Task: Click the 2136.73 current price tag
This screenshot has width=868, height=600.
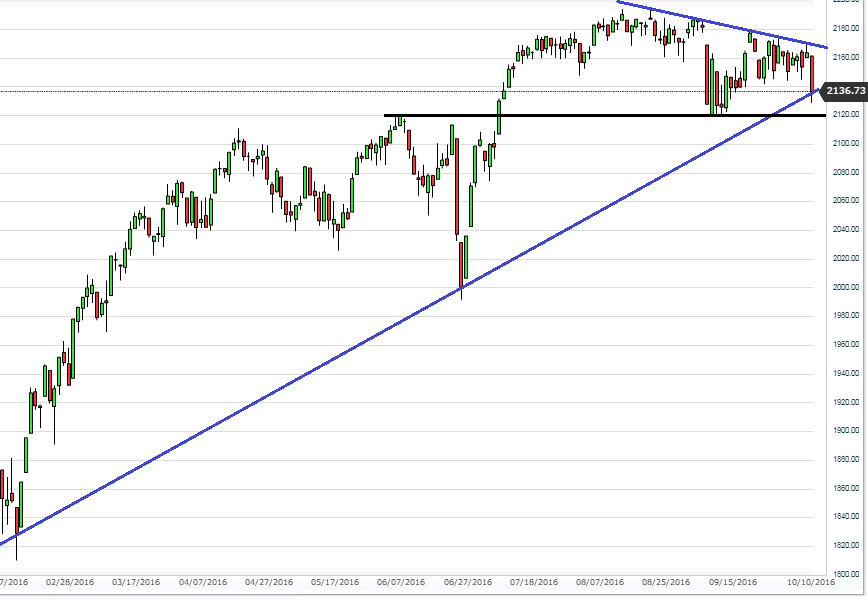Action: (843, 91)
